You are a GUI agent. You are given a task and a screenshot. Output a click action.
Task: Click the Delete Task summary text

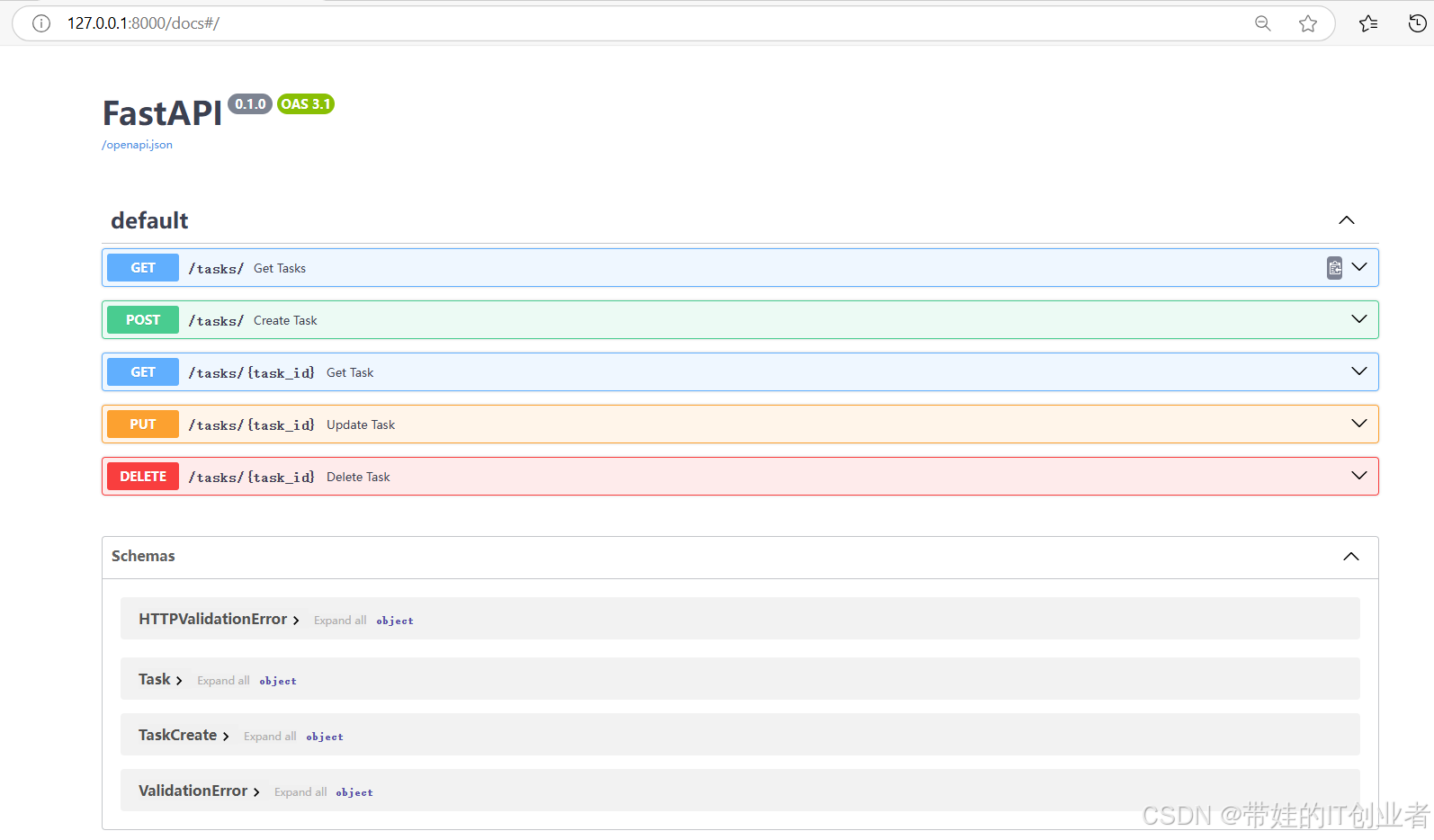pos(358,477)
